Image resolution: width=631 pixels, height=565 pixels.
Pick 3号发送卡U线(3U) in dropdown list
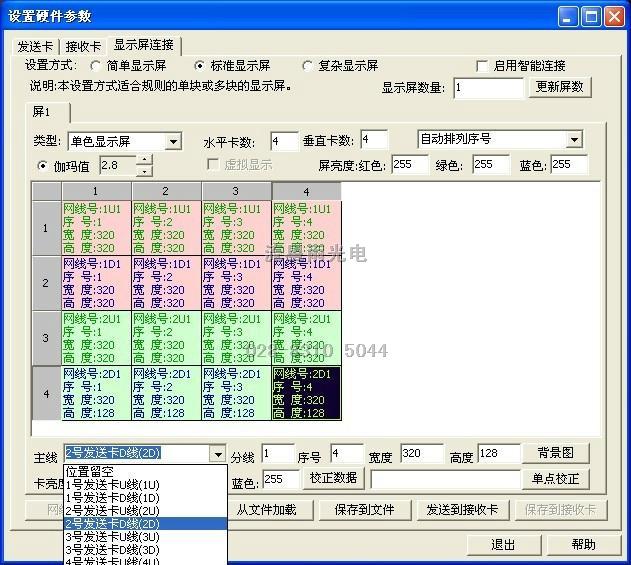click(x=112, y=536)
